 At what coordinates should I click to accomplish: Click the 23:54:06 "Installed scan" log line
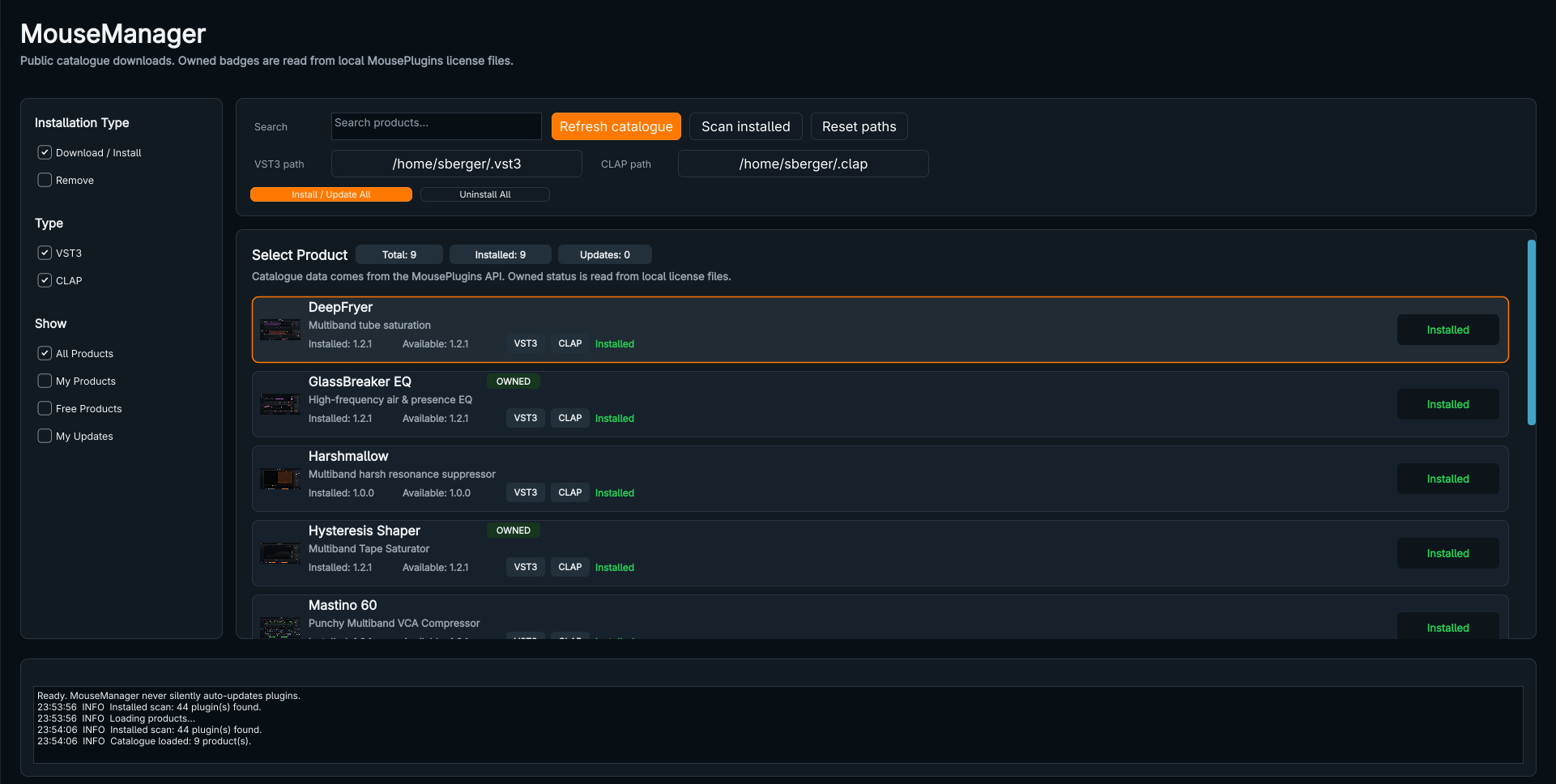pos(149,730)
